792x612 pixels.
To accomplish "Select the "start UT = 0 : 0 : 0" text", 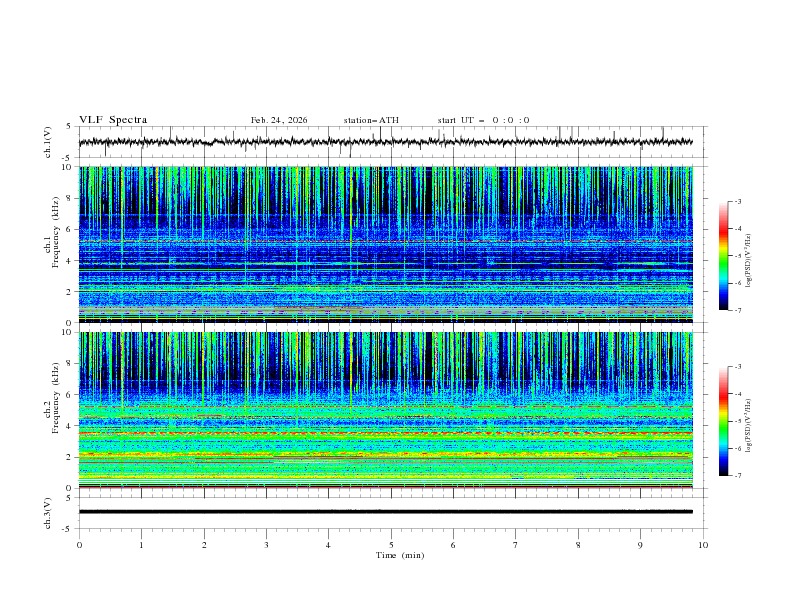I will point(483,120).
